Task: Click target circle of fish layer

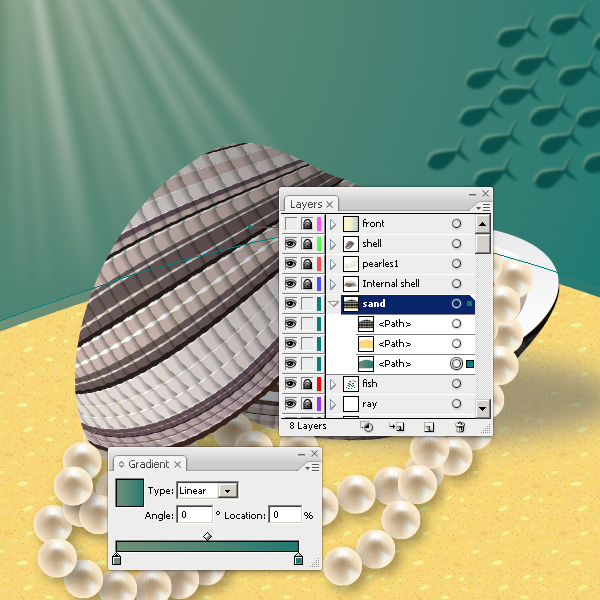Action: click(456, 384)
